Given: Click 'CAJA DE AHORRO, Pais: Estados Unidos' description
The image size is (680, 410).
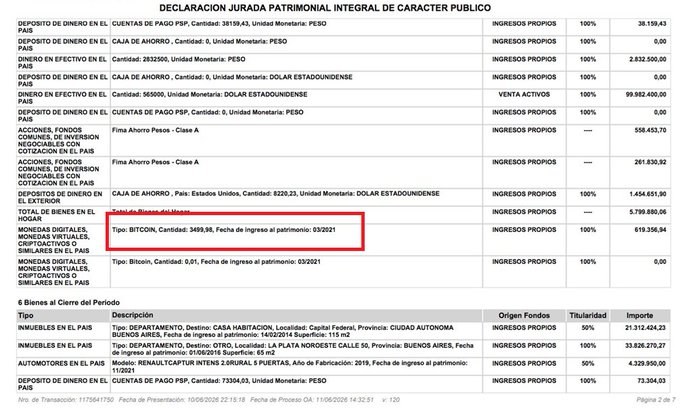Looking at the screenshot, I should click(275, 194).
